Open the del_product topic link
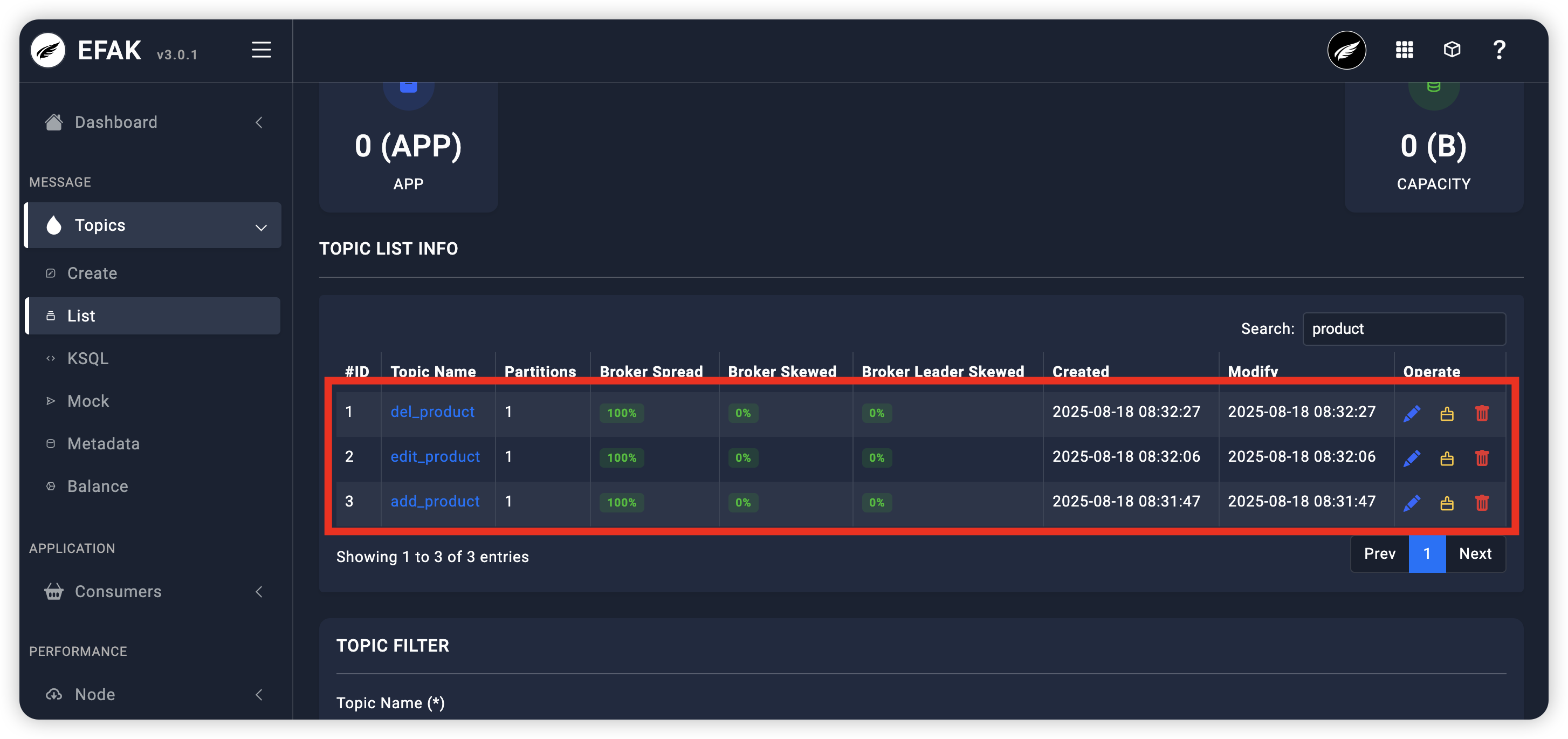Viewport: 1568px width, 739px height. pos(432,412)
